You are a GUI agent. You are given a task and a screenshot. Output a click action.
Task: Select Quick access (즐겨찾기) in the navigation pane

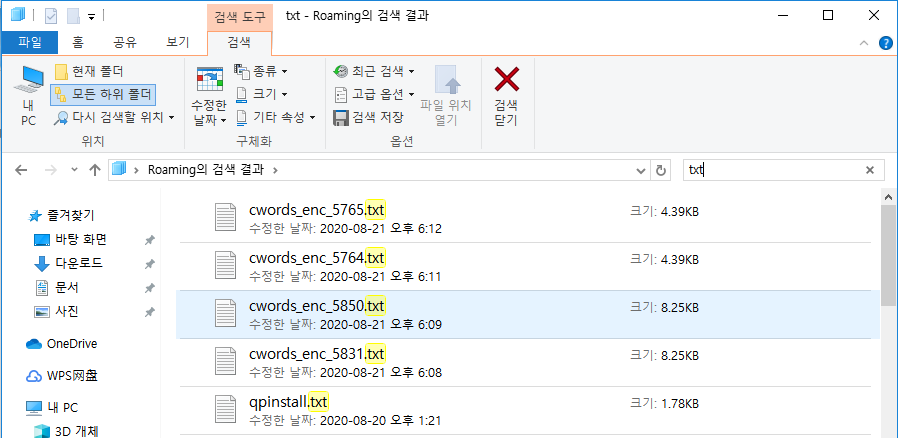pos(62,216)
